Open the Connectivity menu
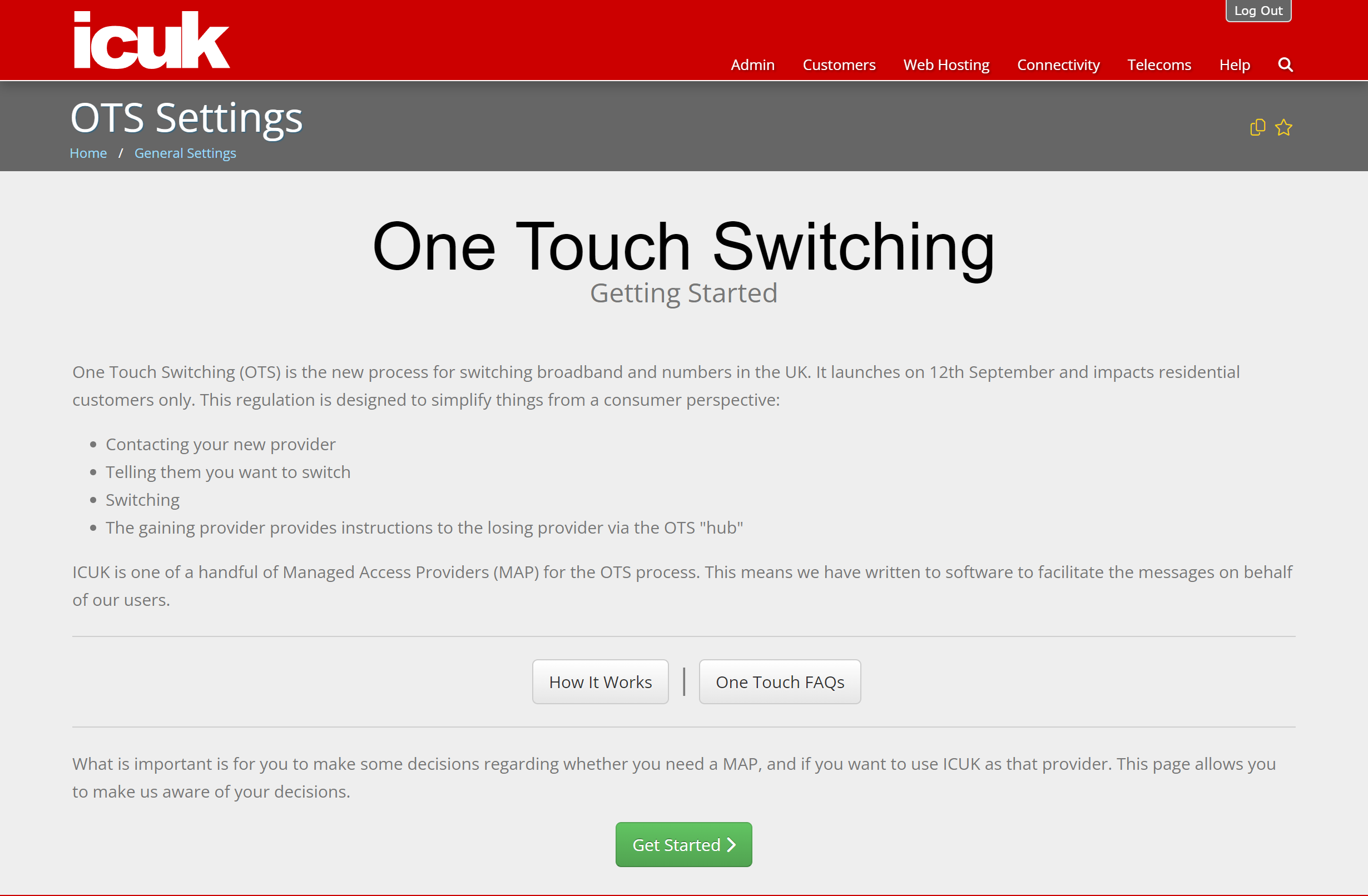Viewport: 1368px width, 896px height. (x=1058, y=64)
